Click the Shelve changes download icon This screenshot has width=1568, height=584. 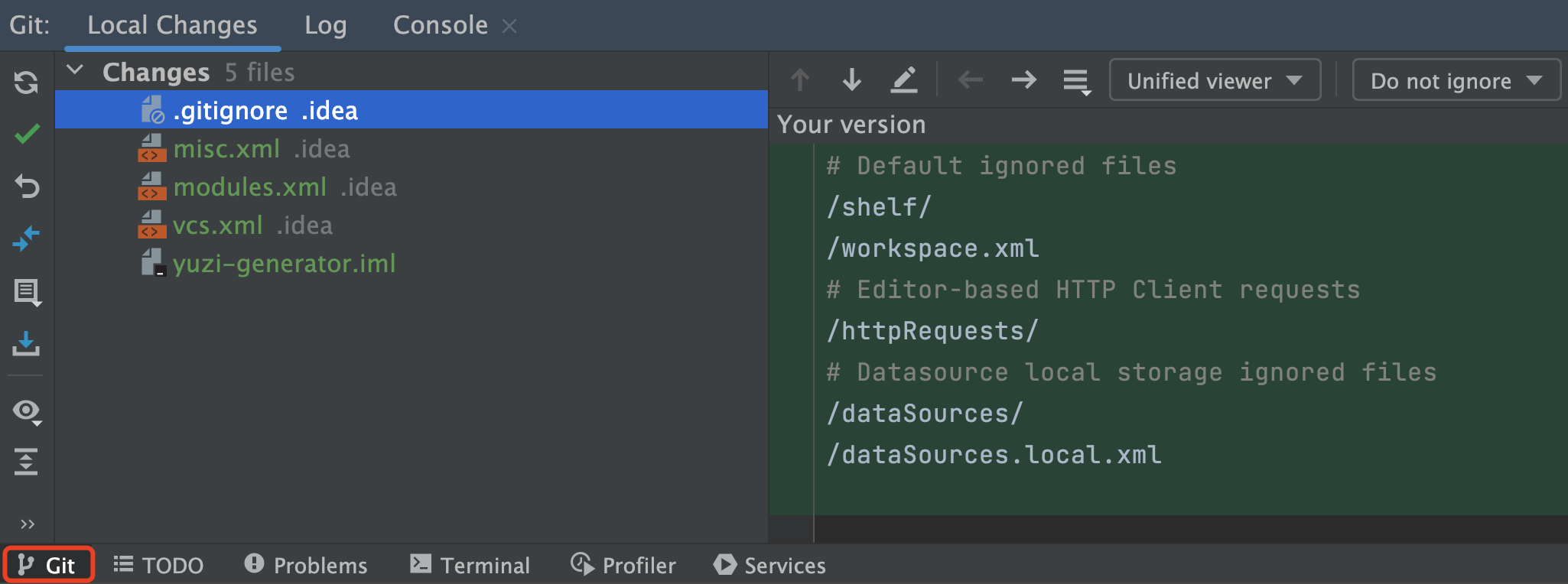point(26,344)
